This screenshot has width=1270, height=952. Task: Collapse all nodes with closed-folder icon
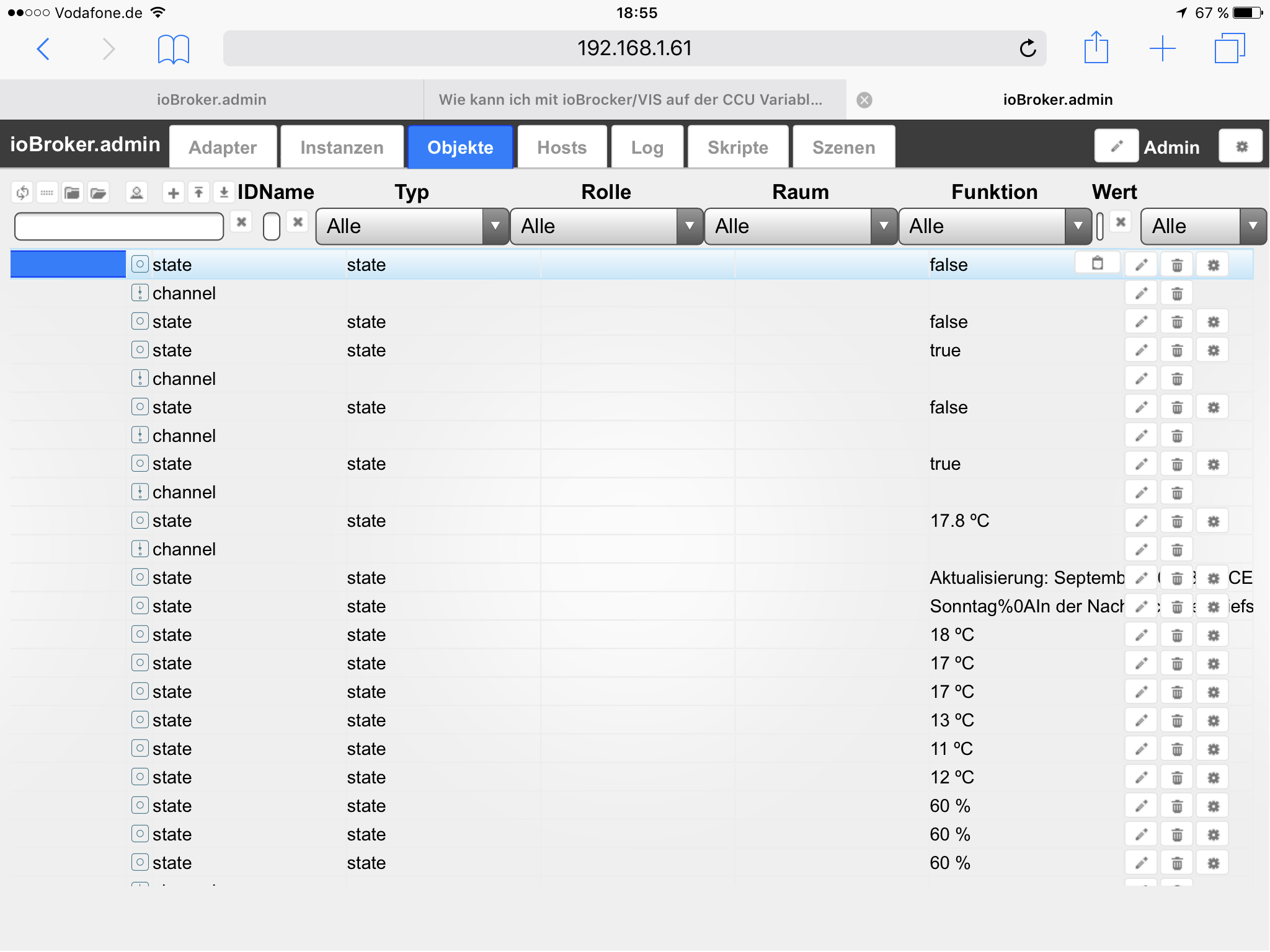[72, 193]
